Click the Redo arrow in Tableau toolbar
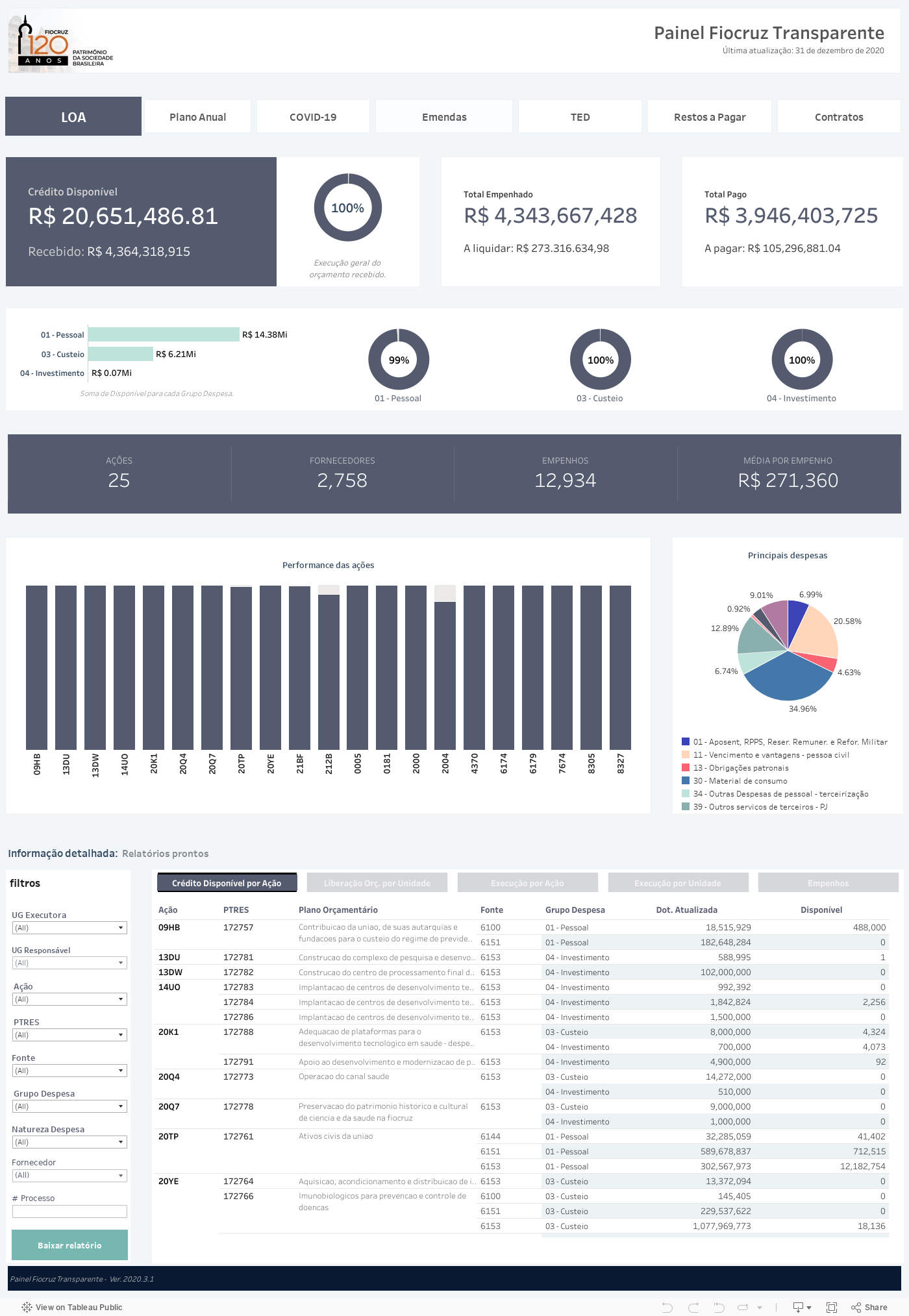This screenshot has height=1316, width=909. point(693,1307)
